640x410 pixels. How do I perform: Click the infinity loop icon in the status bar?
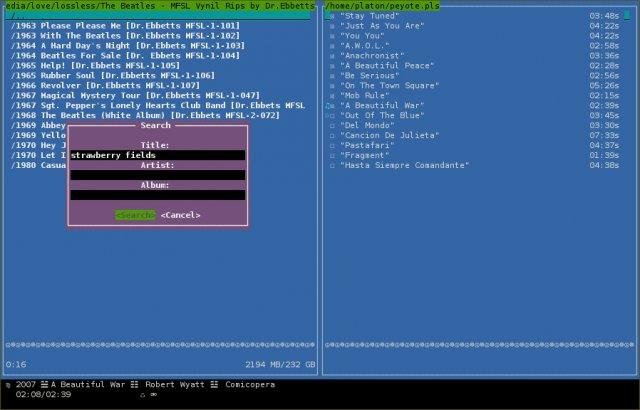[154, 395]
